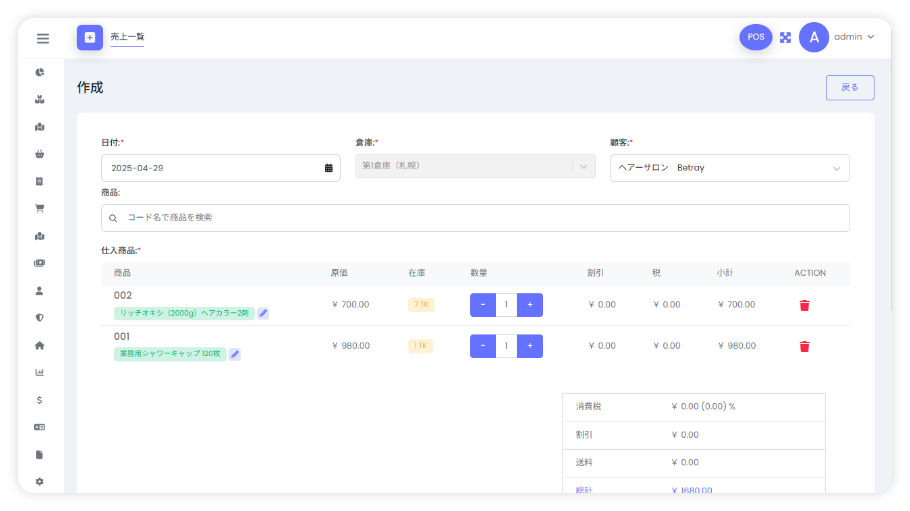
Task: Toggle fullscreen mode icon beside POS
Action: click(785, 37)
